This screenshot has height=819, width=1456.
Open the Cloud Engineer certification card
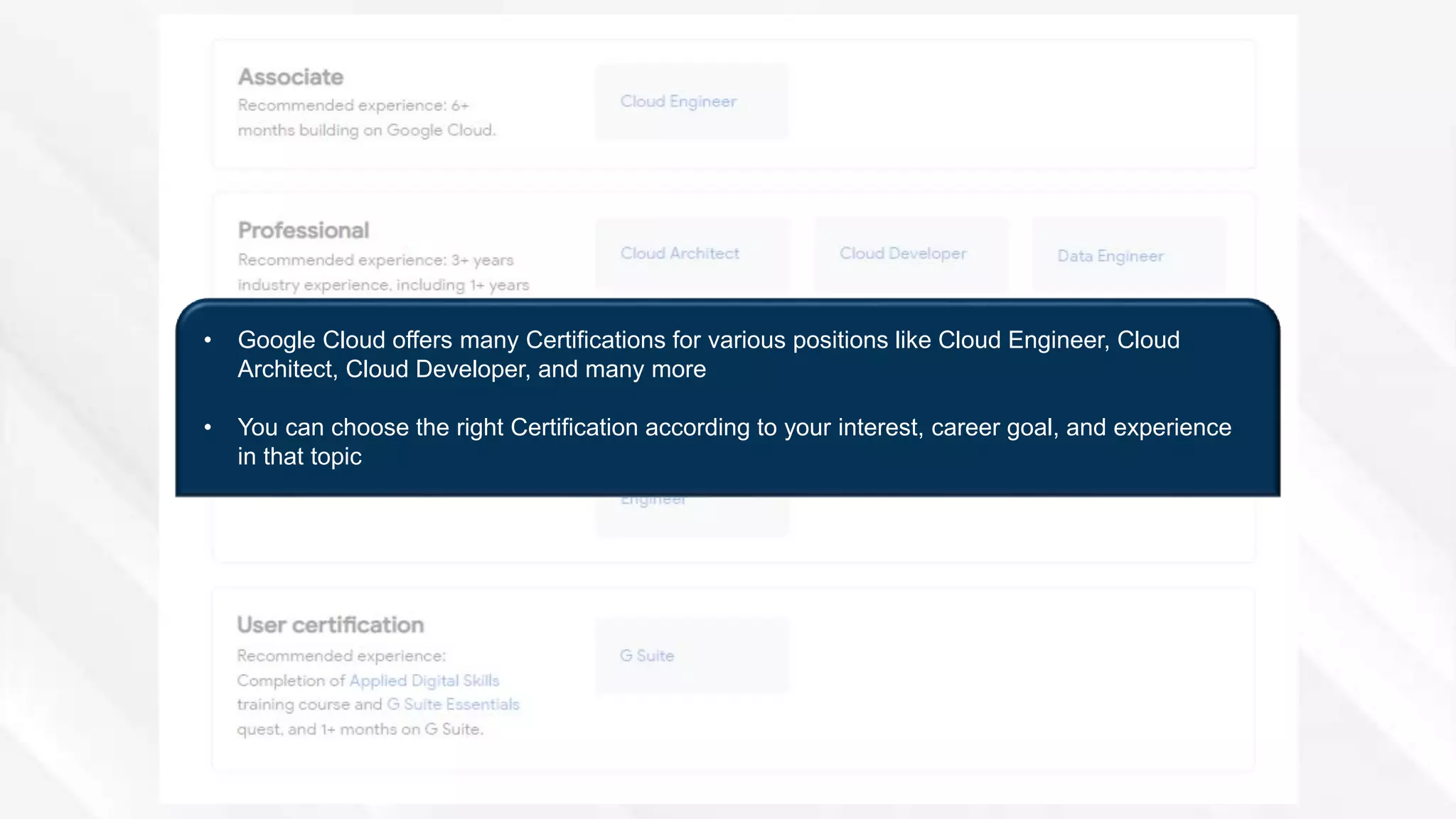(692, 102)
